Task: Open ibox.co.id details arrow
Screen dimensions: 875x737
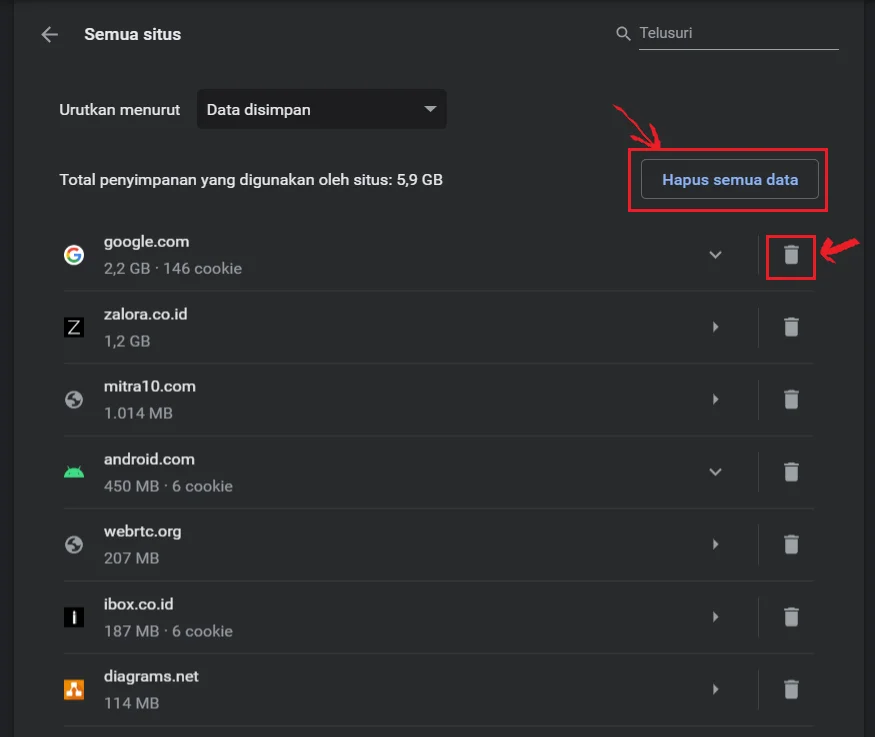Action: 715,617
